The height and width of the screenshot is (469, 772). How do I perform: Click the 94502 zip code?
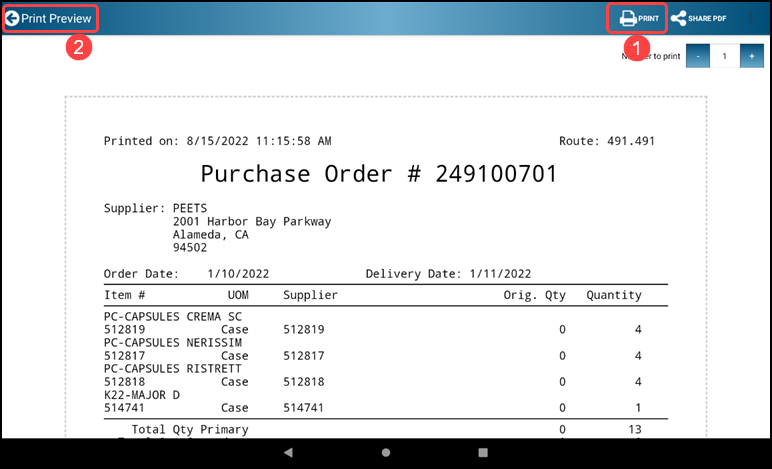tap(190, 248)
